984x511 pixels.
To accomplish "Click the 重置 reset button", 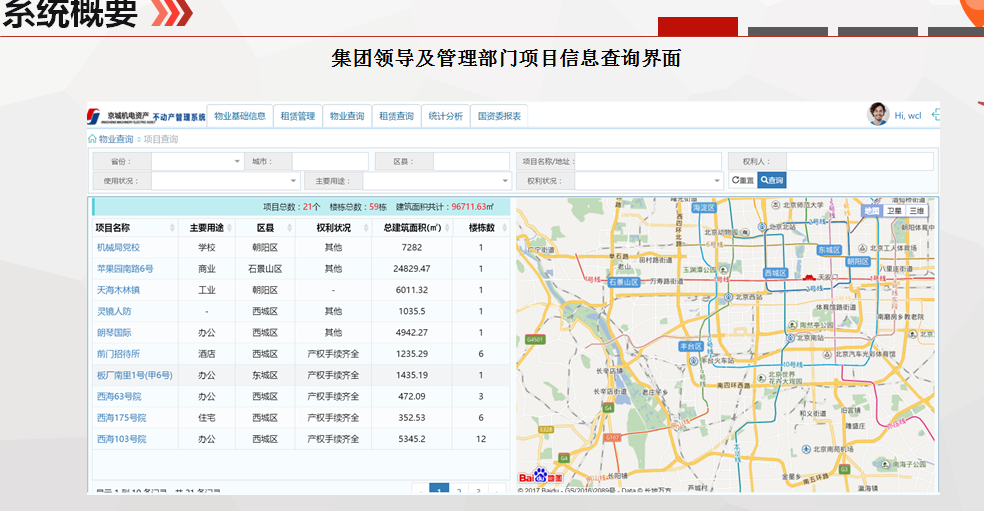I will (742, 181).
